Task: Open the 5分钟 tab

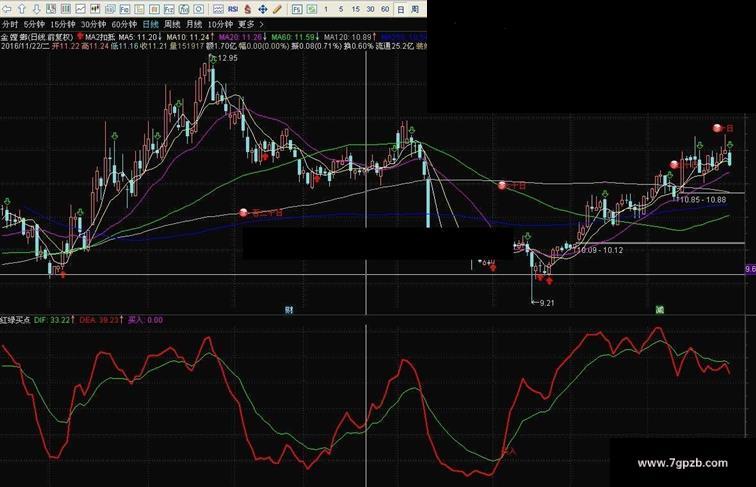Action: (x=34, y=25)
